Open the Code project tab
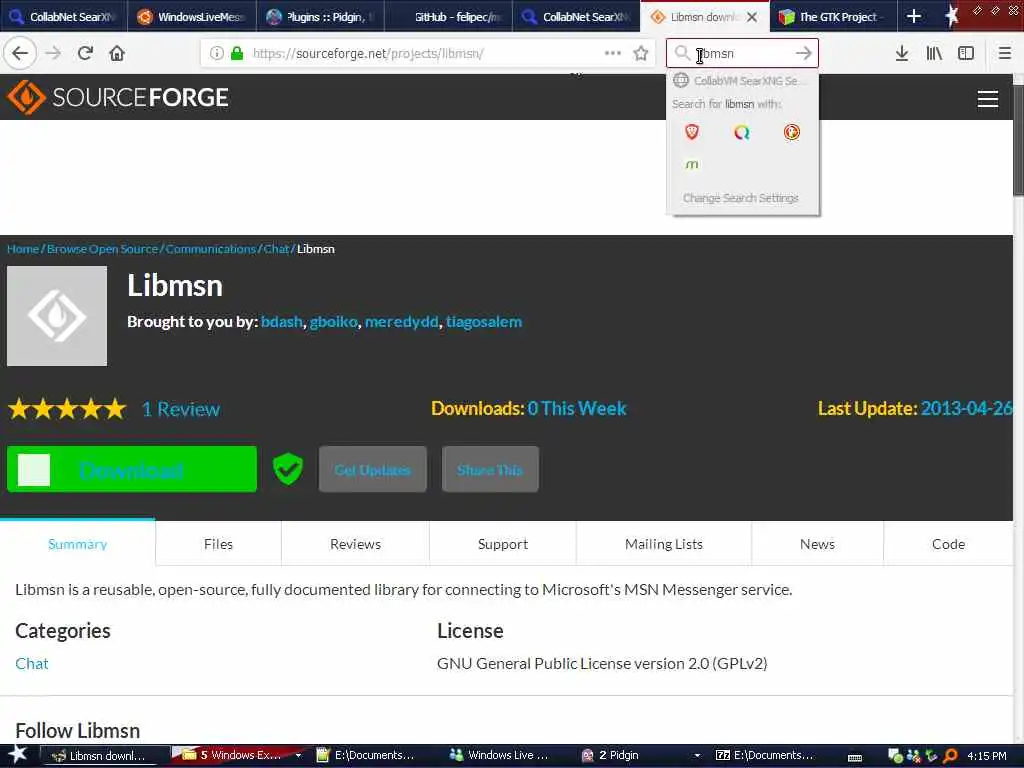The height and width of the screenshot is (768, 1024). pyautogui.click(x=948, y=544)
